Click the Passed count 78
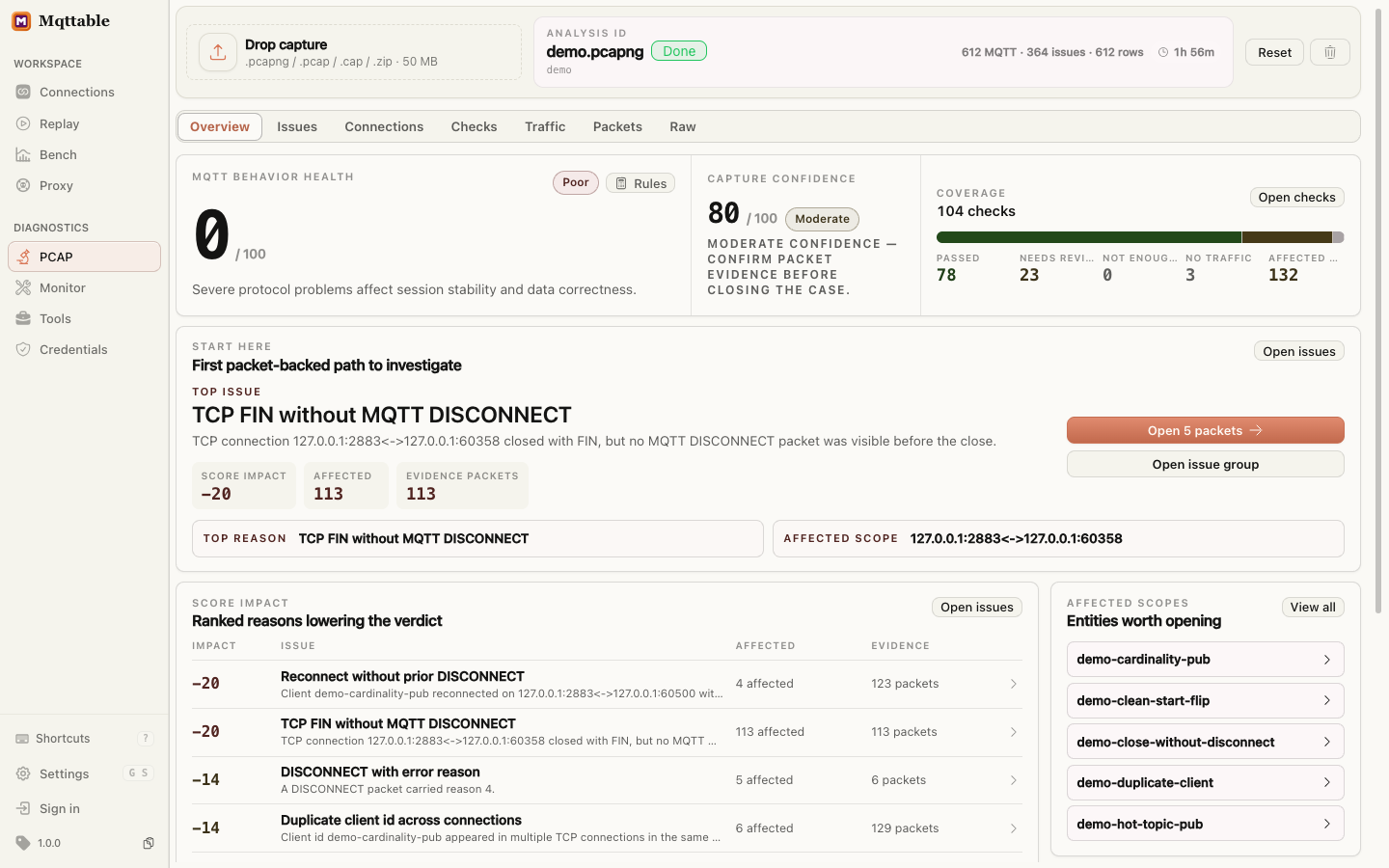1389x868 pixels. pos(946,275)
